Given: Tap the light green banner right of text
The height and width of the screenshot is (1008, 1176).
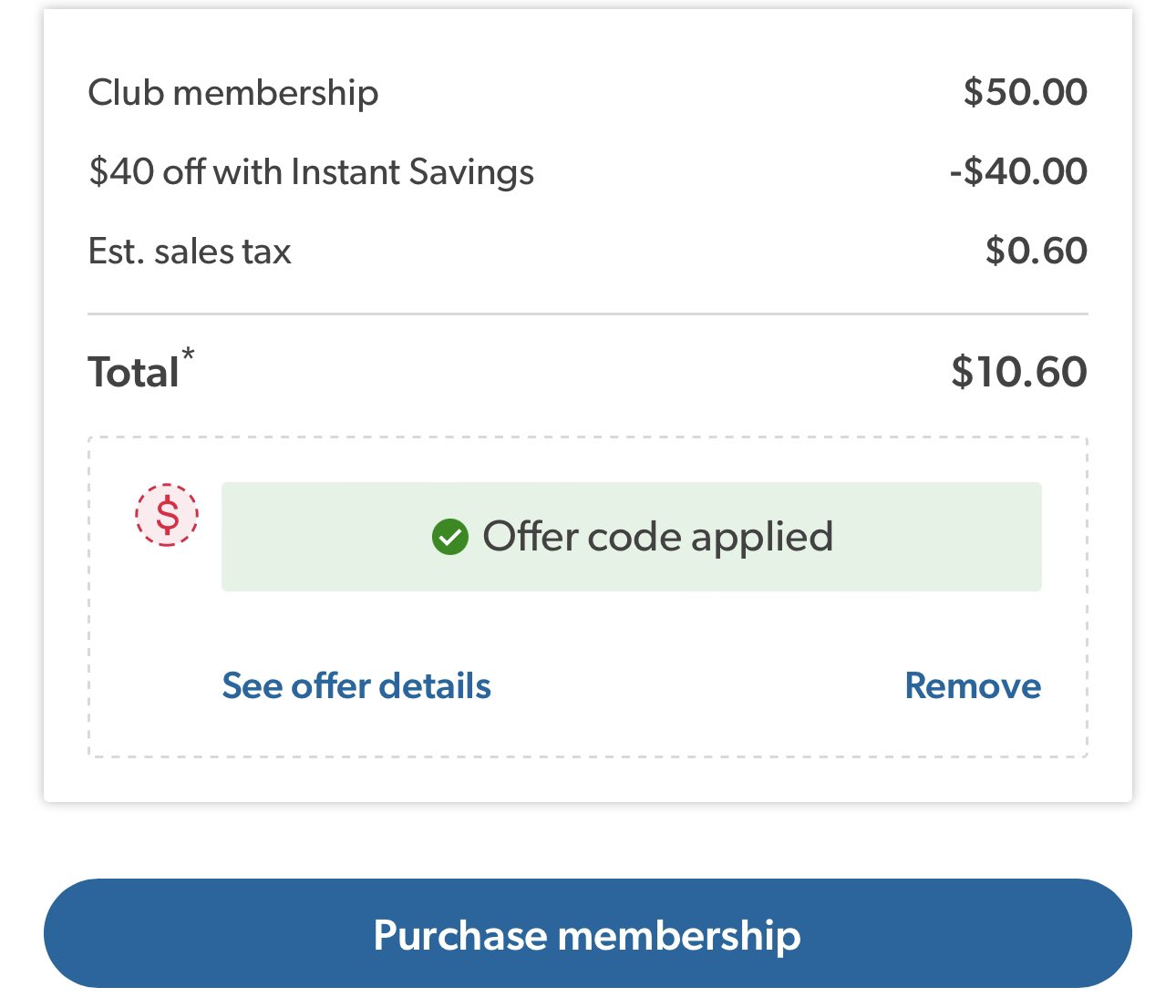Looking at the screenshot, I should 939,537.
